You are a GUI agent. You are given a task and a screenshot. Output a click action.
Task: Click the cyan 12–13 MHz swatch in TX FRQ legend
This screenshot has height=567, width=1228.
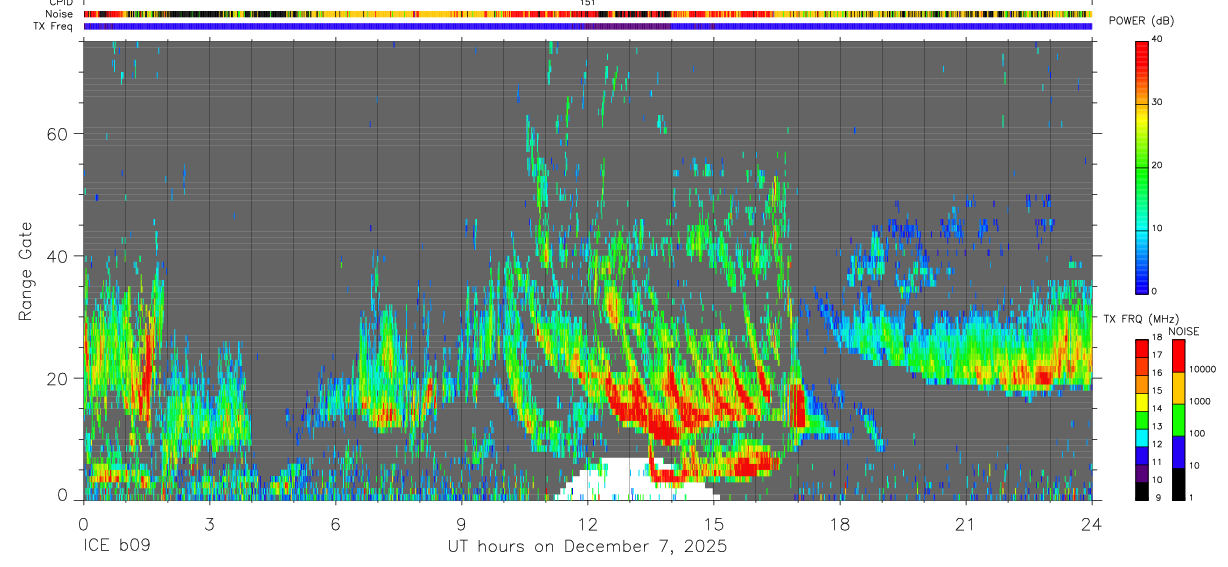coord(1142,437)
